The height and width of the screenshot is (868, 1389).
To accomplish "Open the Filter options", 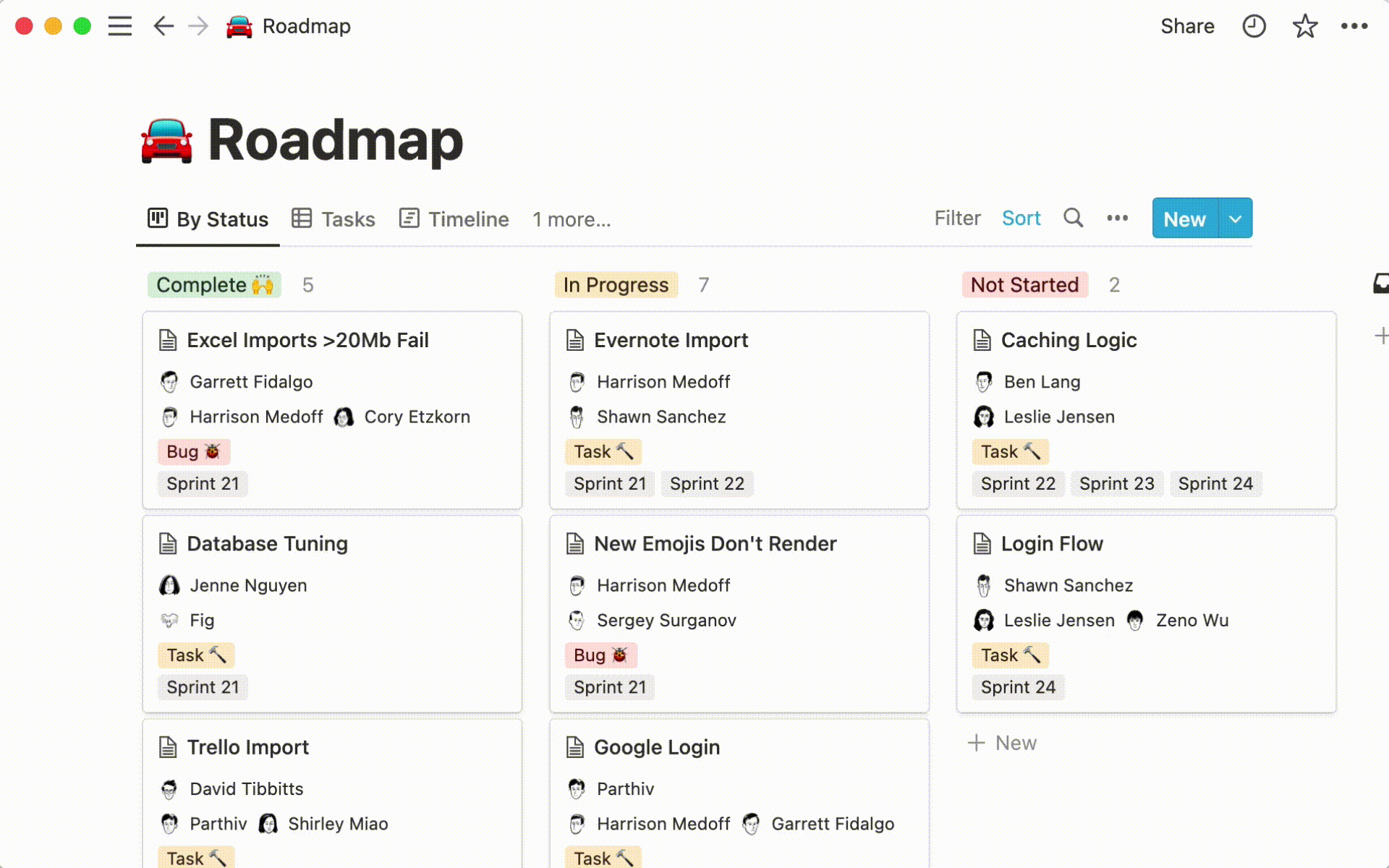I will pos(957,218).
